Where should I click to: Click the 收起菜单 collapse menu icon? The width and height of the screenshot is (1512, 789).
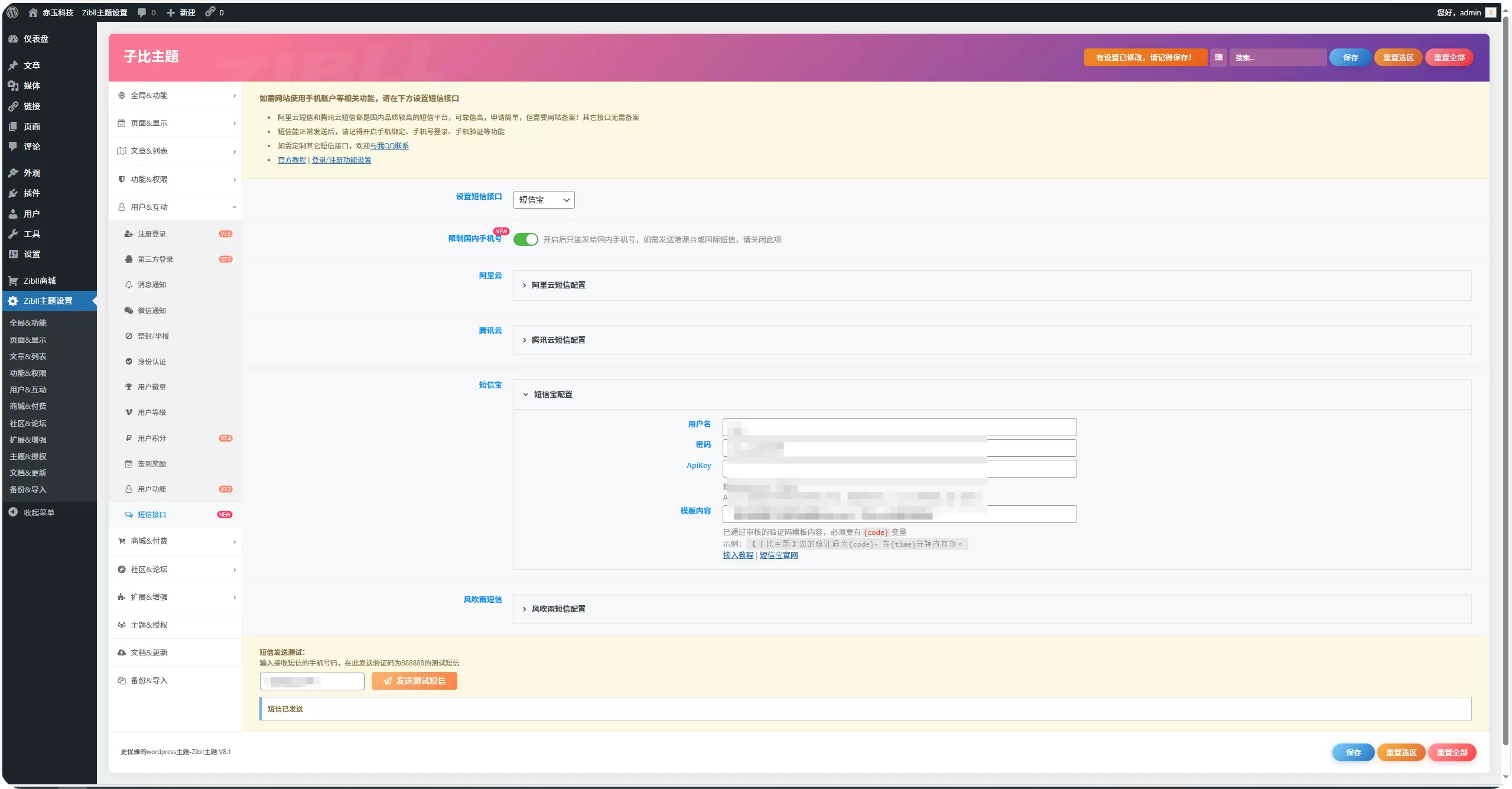(x=13, y=512)
